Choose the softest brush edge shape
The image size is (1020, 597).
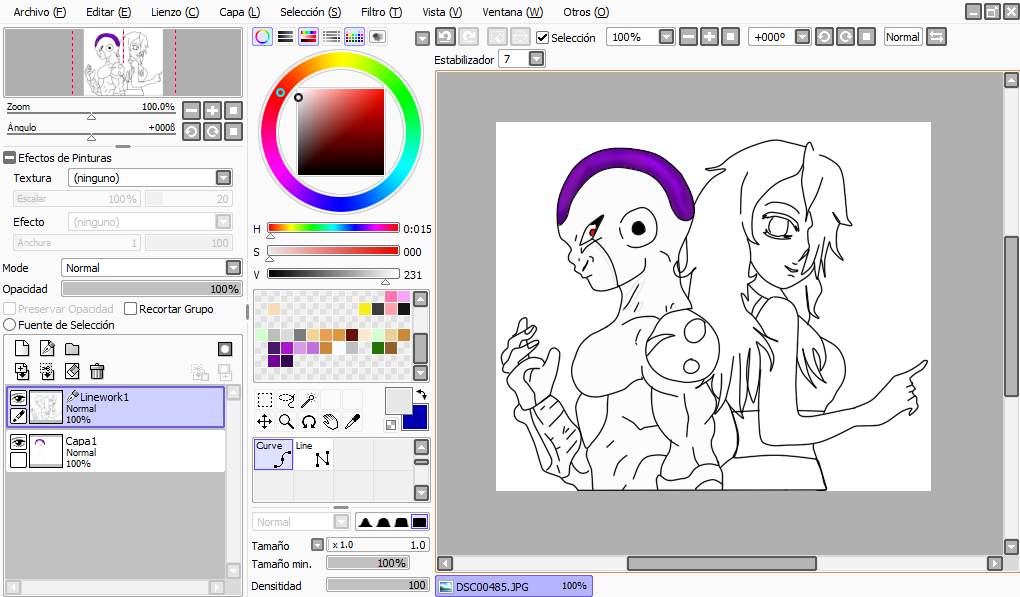pyautogui.click(x=366, y=522)
